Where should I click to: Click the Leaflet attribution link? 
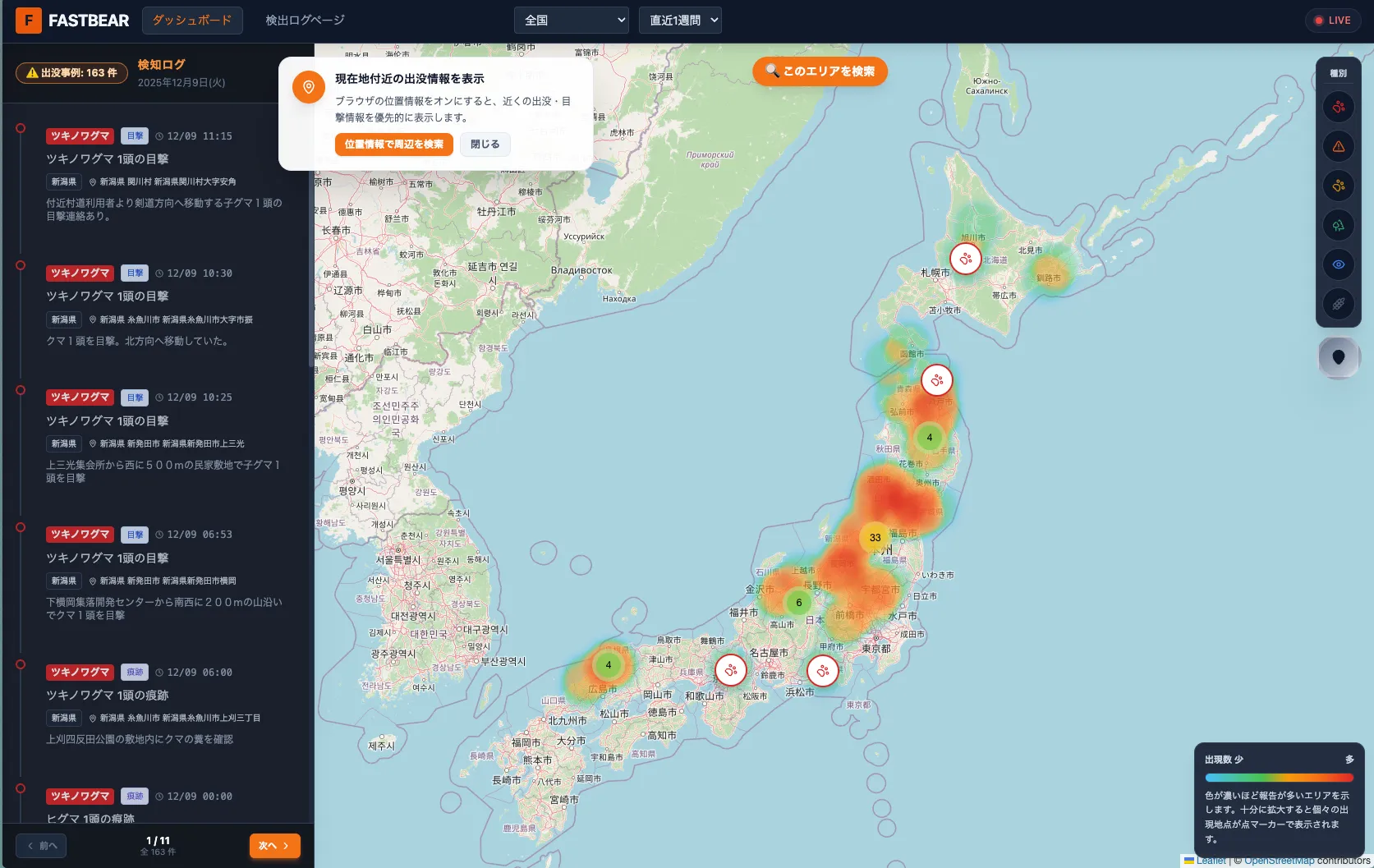click(1211, 861)
